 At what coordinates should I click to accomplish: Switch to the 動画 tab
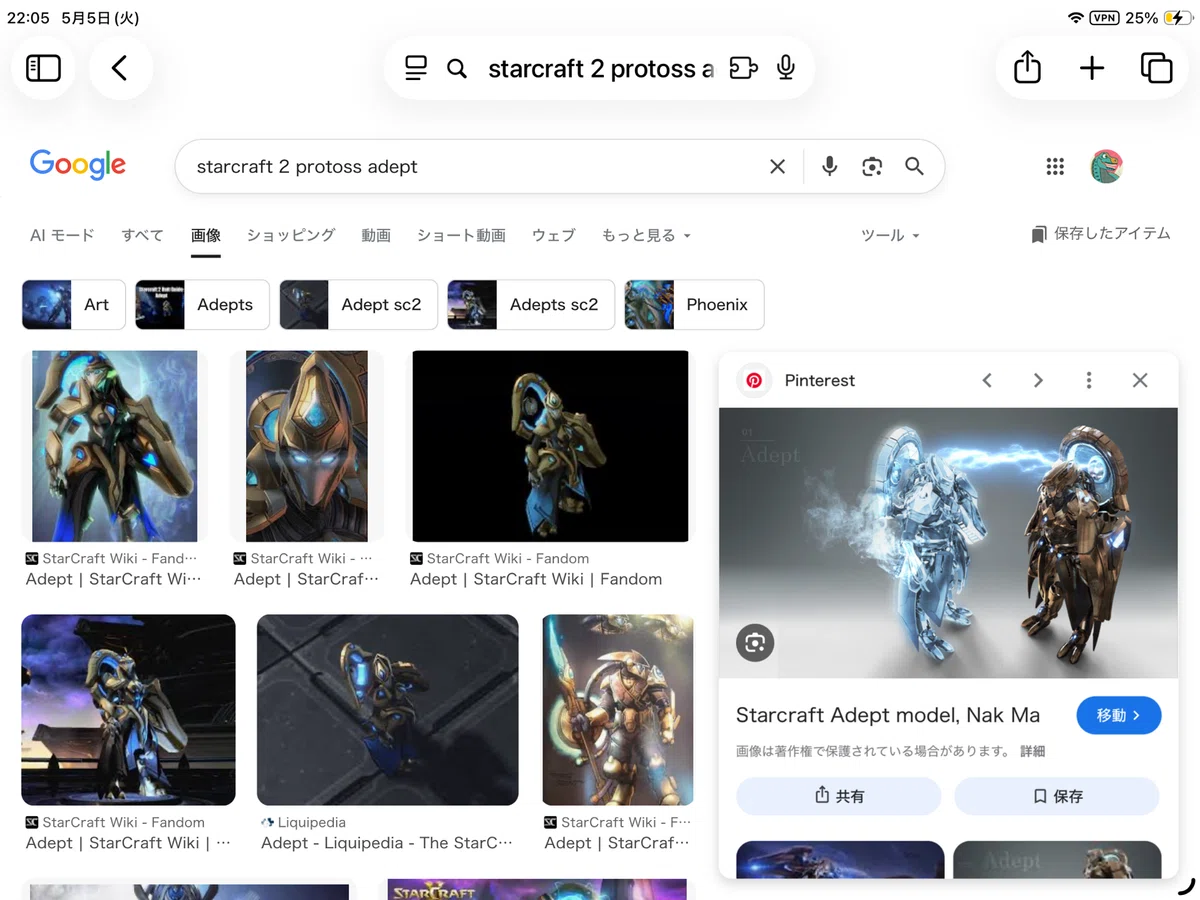[x=376, y=236]
